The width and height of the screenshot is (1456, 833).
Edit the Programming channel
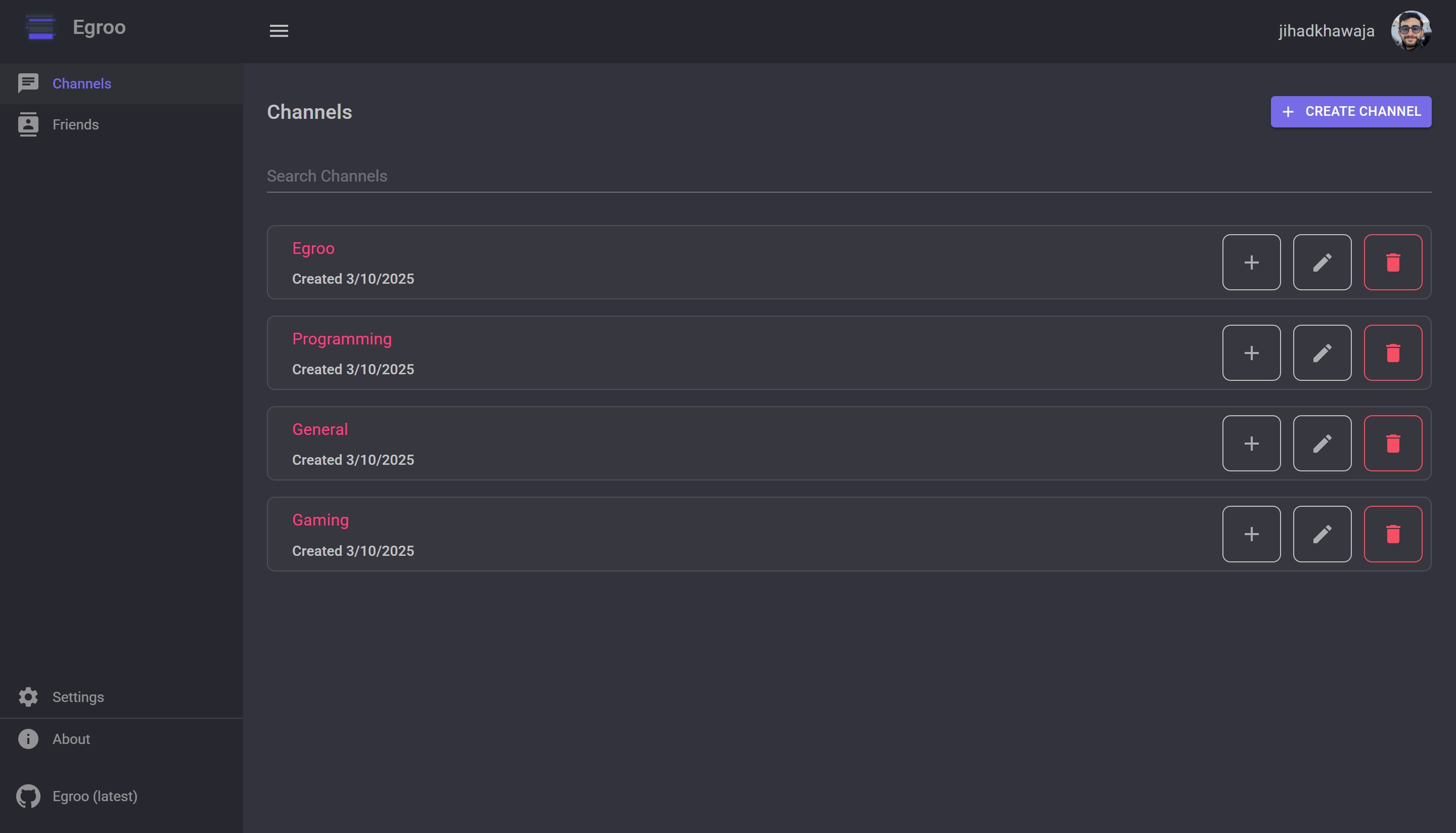1322,353
